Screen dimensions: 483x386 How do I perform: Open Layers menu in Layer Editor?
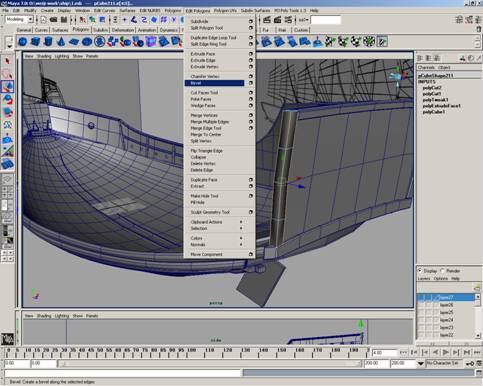tap(424, 279)
